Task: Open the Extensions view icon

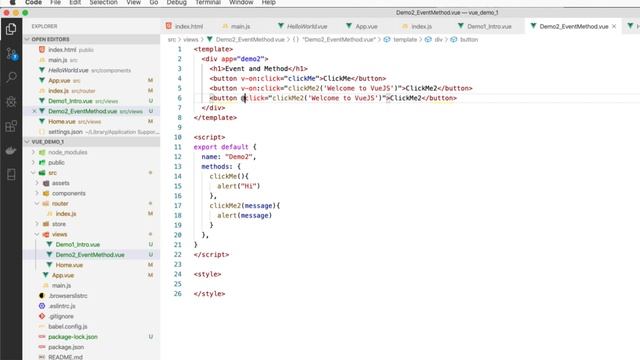Action: tap(11, 126)
